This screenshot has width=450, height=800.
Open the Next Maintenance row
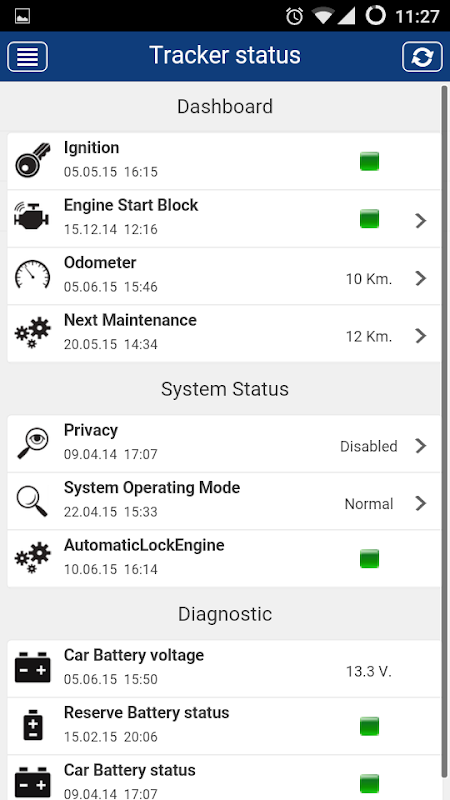tap(224, 334)
